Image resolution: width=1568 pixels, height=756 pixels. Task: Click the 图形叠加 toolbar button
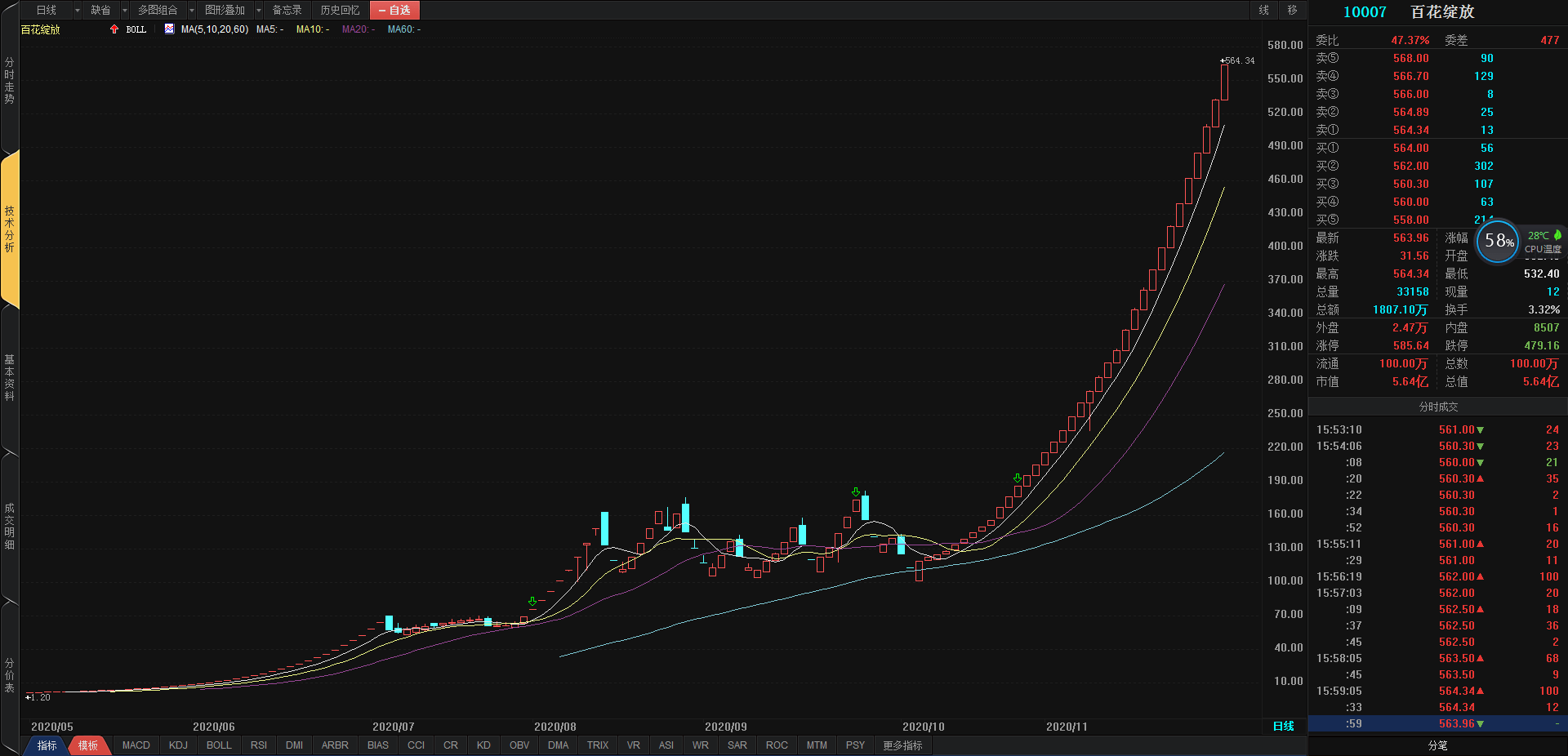(225, 11)
